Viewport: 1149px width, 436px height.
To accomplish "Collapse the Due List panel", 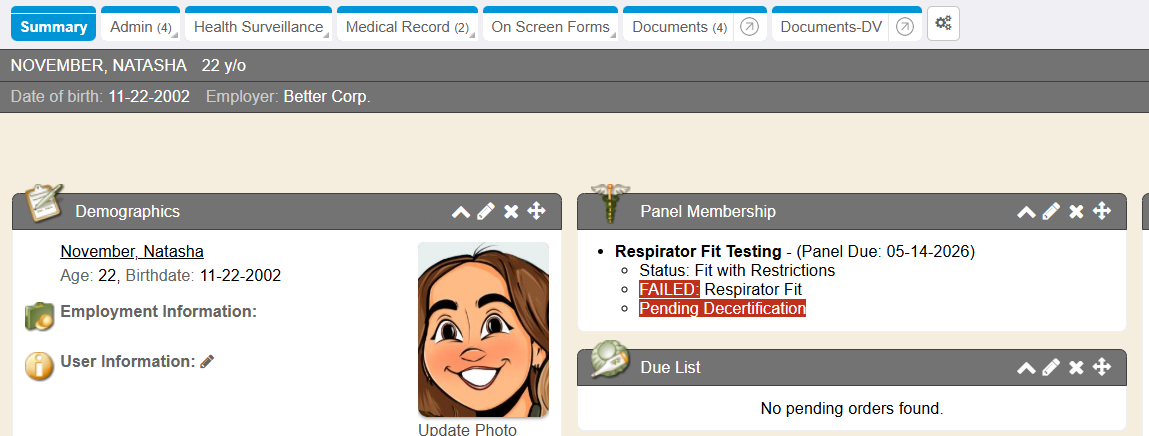I will tap(1026, 367).
